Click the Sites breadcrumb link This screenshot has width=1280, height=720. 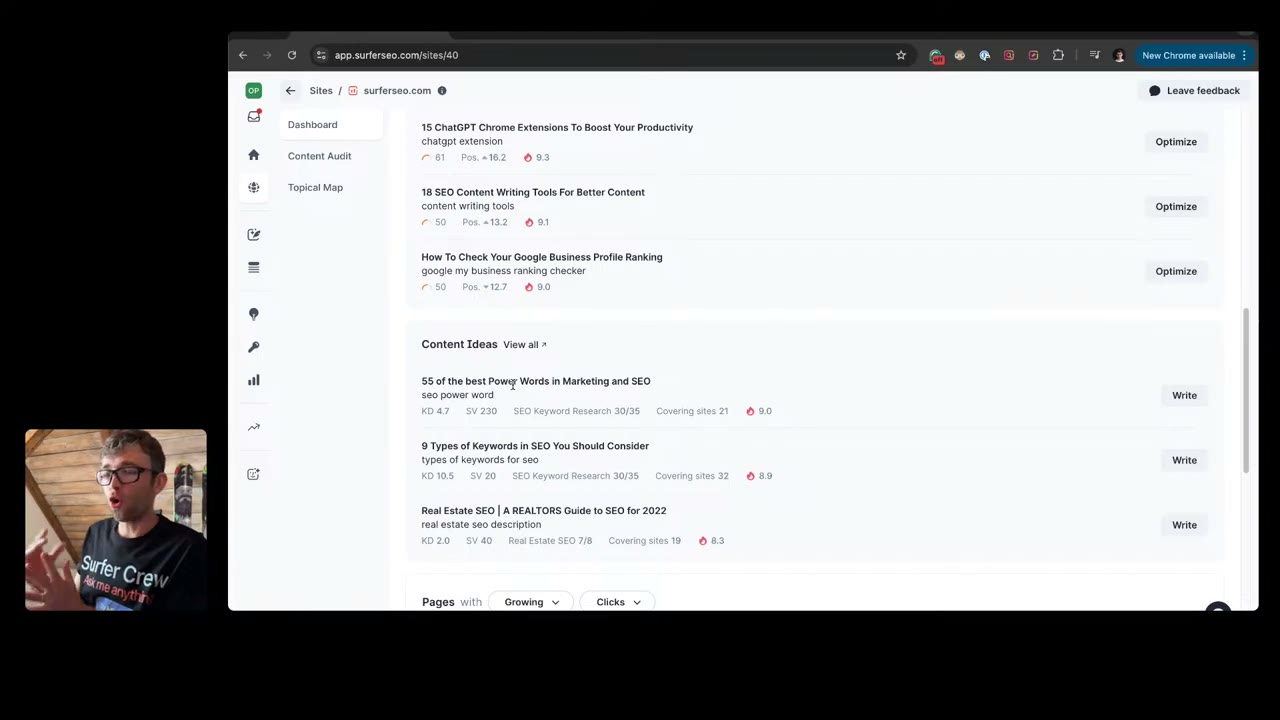(321, 91)
